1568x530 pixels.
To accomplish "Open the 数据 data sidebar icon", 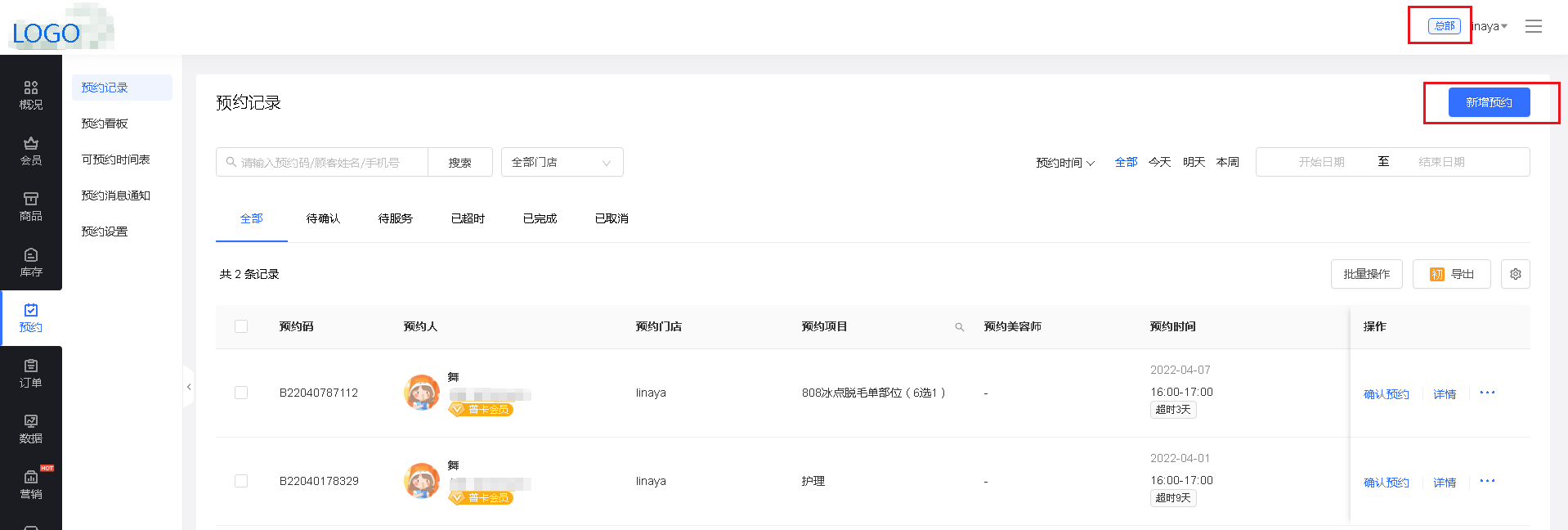I will [31, 429].
